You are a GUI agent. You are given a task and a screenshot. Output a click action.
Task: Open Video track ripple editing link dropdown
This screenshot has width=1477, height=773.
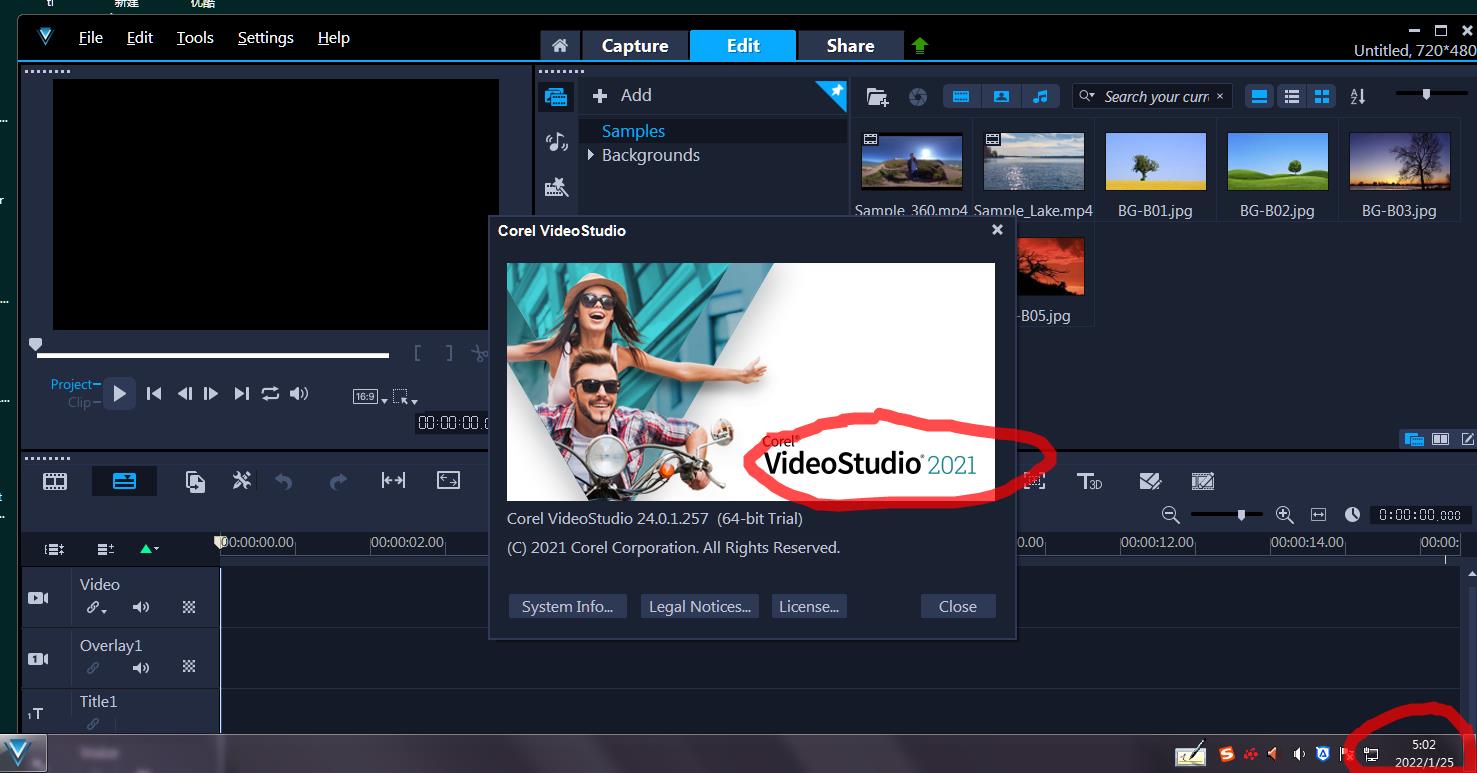(x=96, y=607)
